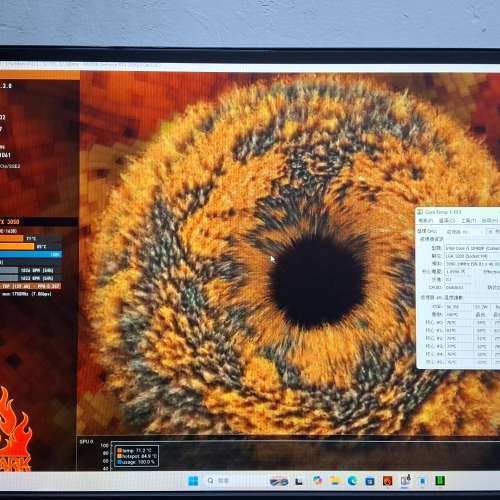This screenshot has height=500, width=500.
Task: Click the RTX 3050 GPU name header
Action: tap(10, 222)
